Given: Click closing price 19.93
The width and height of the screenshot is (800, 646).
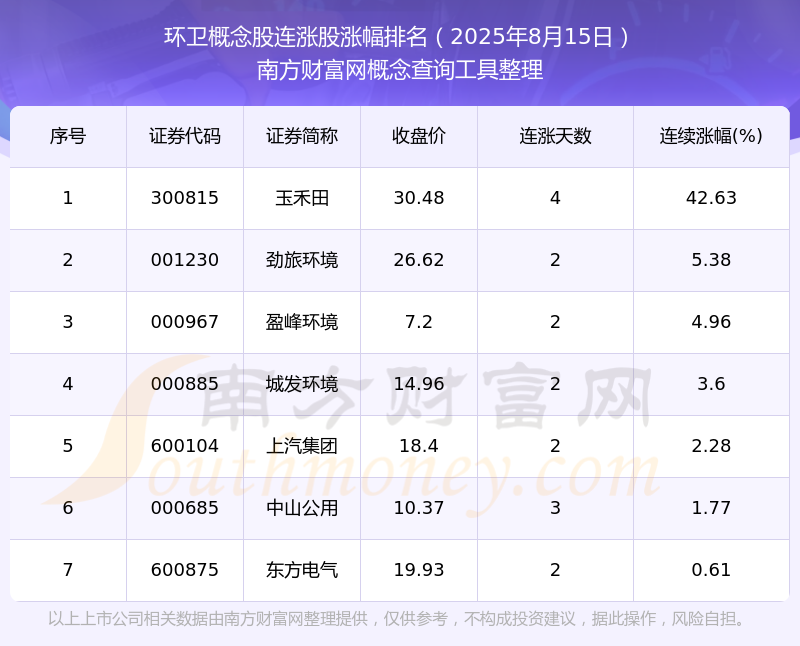Looking at the screenshot, I should pos(418,570).
